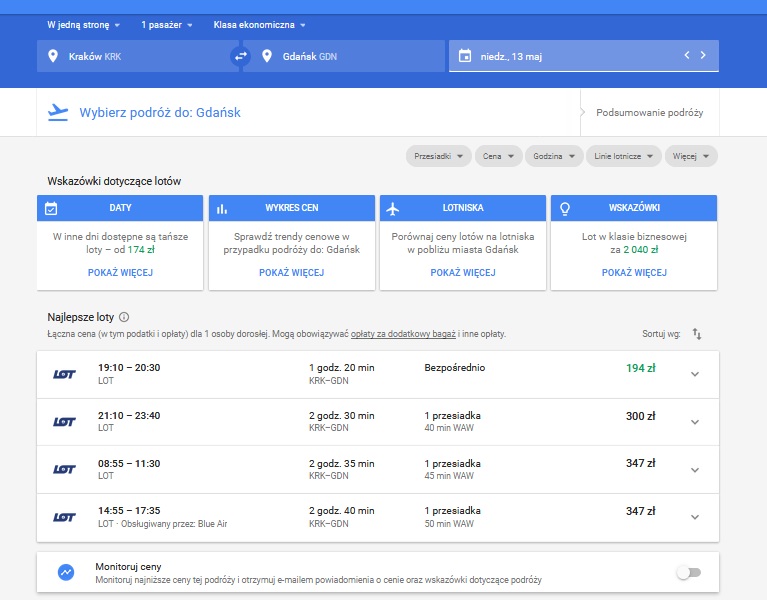Click info icon next to Najlepsze loty

coord(124,317)
